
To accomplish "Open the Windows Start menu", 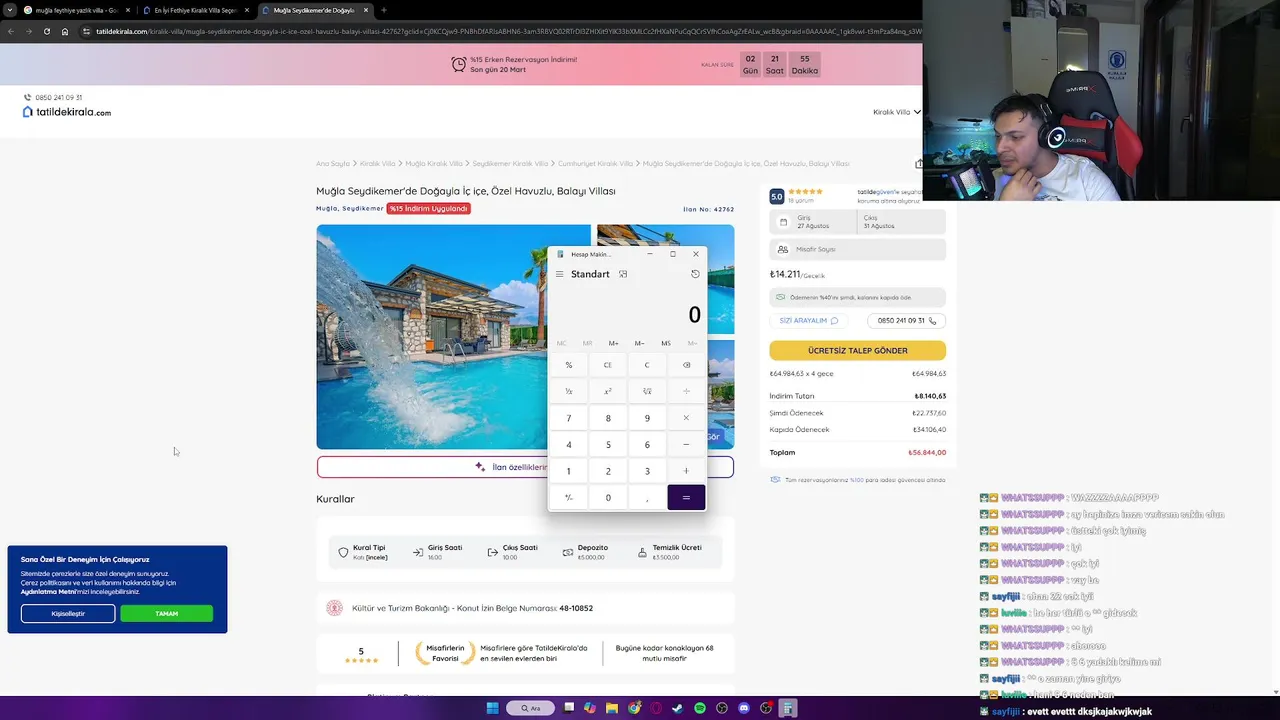I will click(x=492, y=708).
